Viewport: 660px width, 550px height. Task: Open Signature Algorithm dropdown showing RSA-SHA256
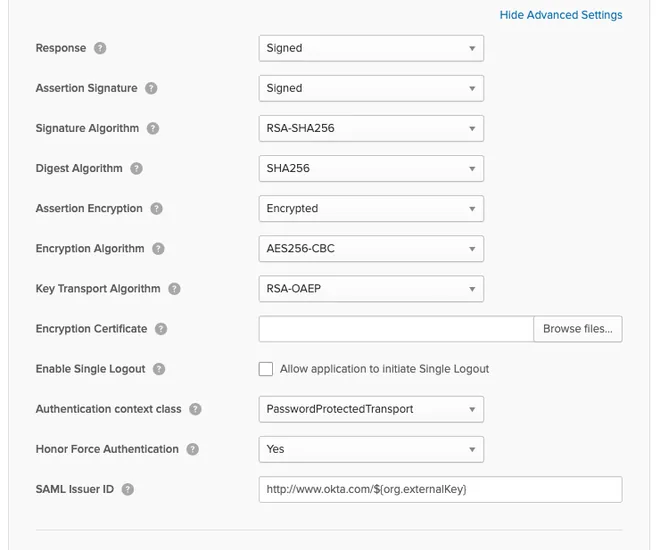371,128
